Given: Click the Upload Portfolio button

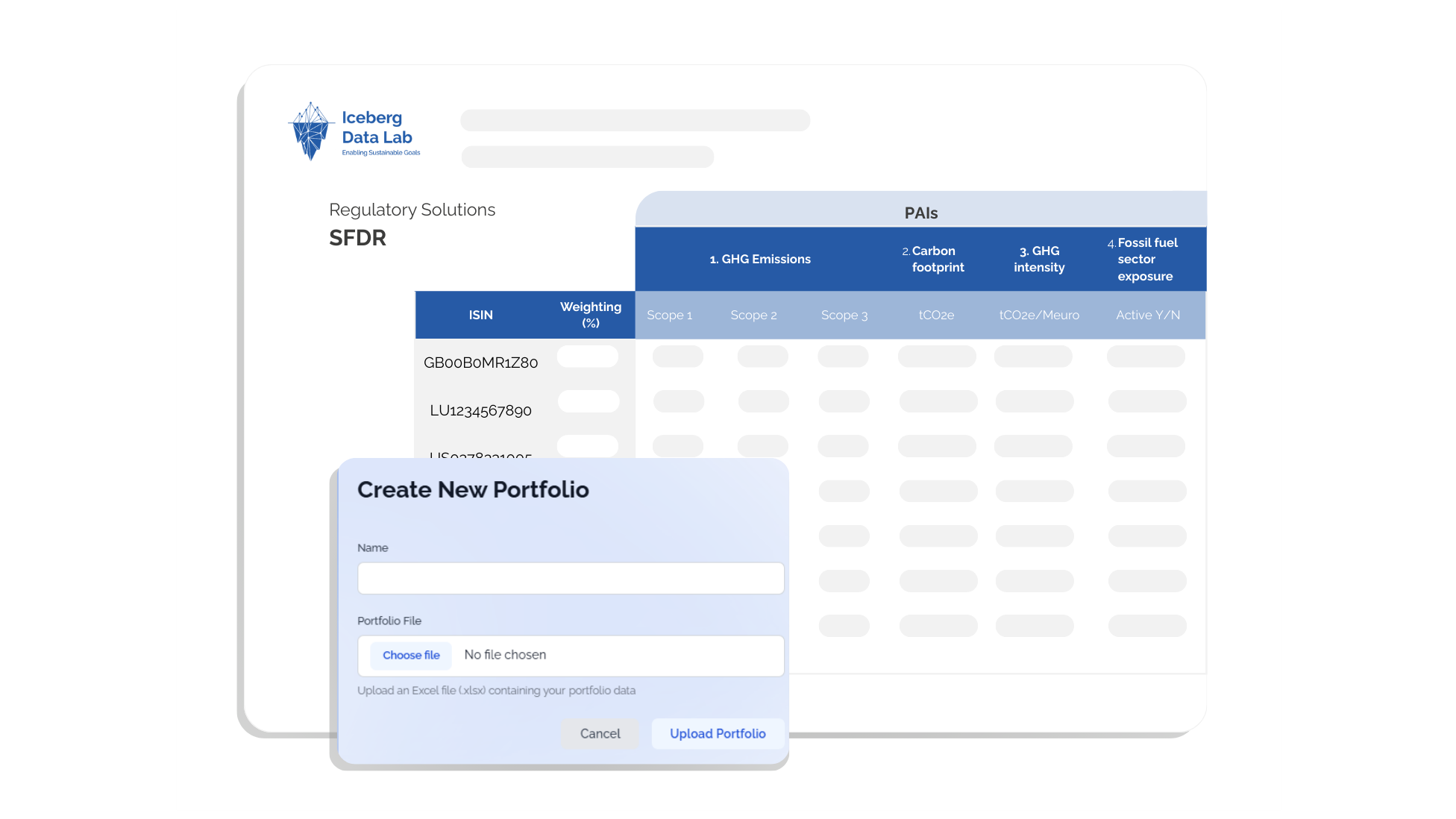Looking at the screenshot, I should click(718, 733).
